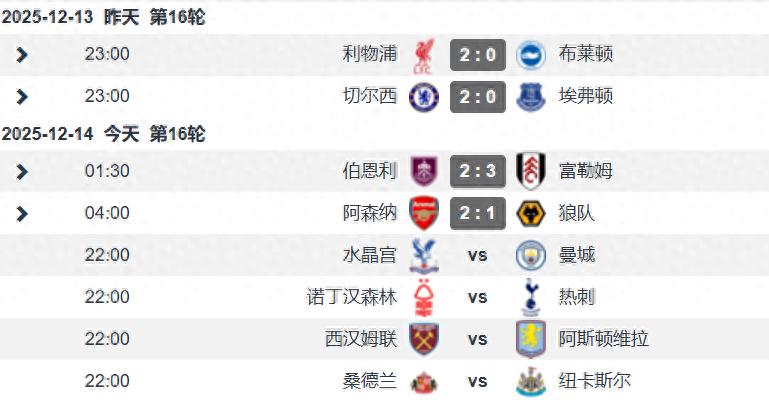Open the 阿斯顿维拉 team page

click(x=604, y=339)
